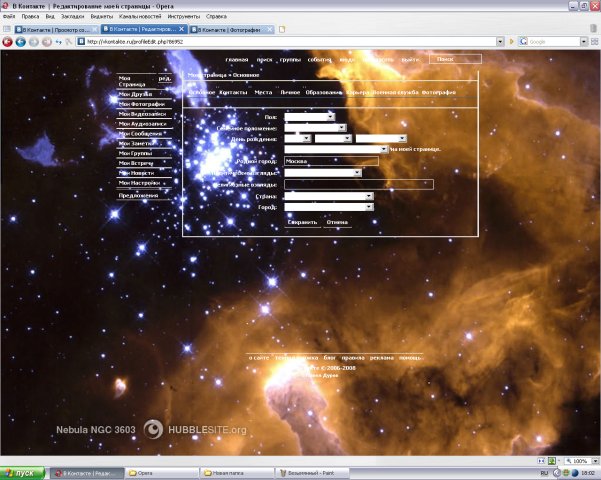The width and height of the screenshot is (601, 480).
Task: Click the Google search field in the toolbar
Action: (x=554, y=41)
